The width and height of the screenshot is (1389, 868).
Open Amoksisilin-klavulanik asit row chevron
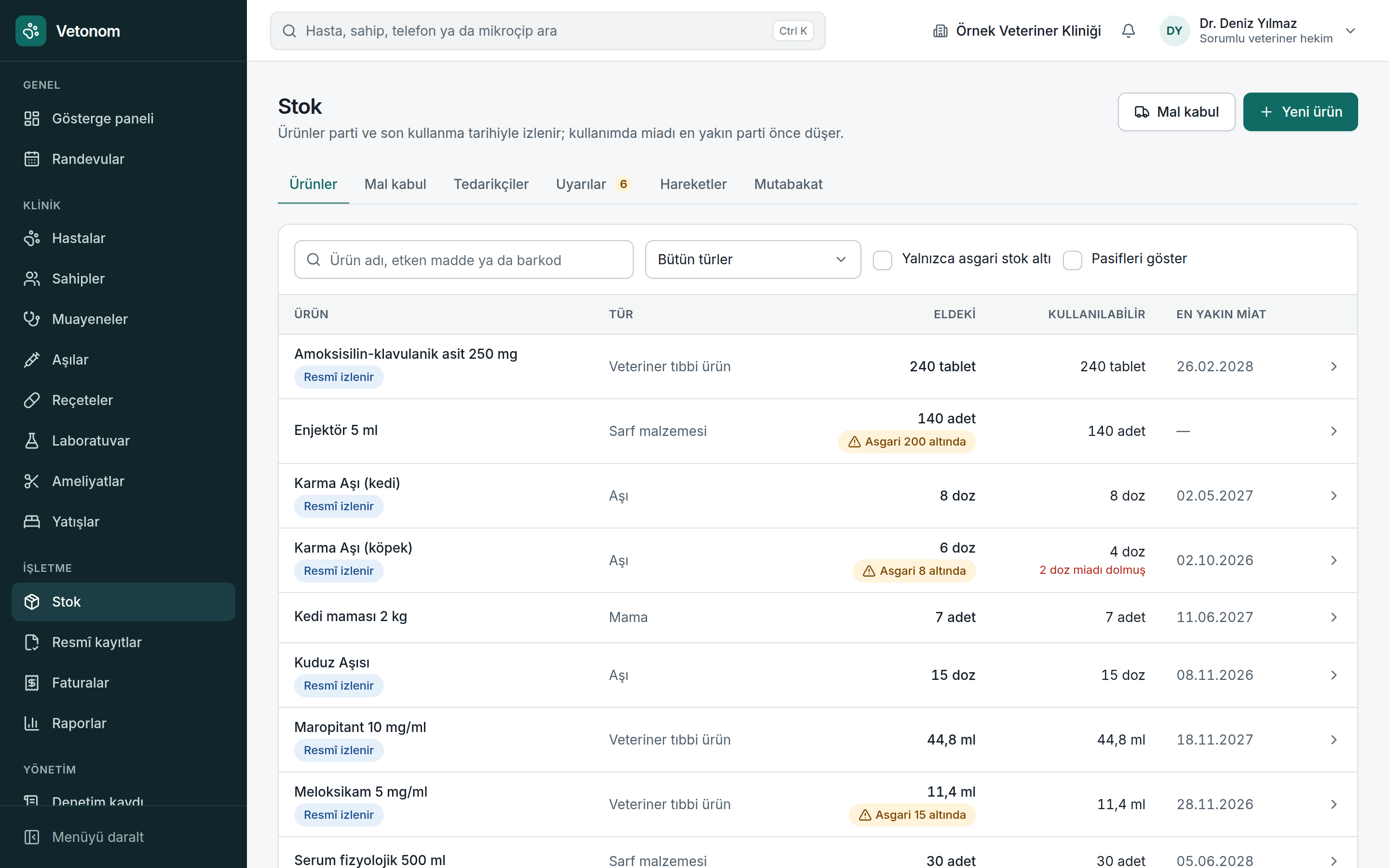1334,367
